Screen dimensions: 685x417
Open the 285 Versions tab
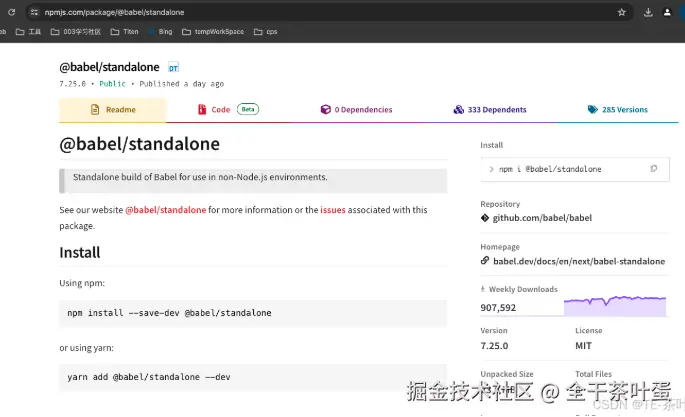point(618,110)
